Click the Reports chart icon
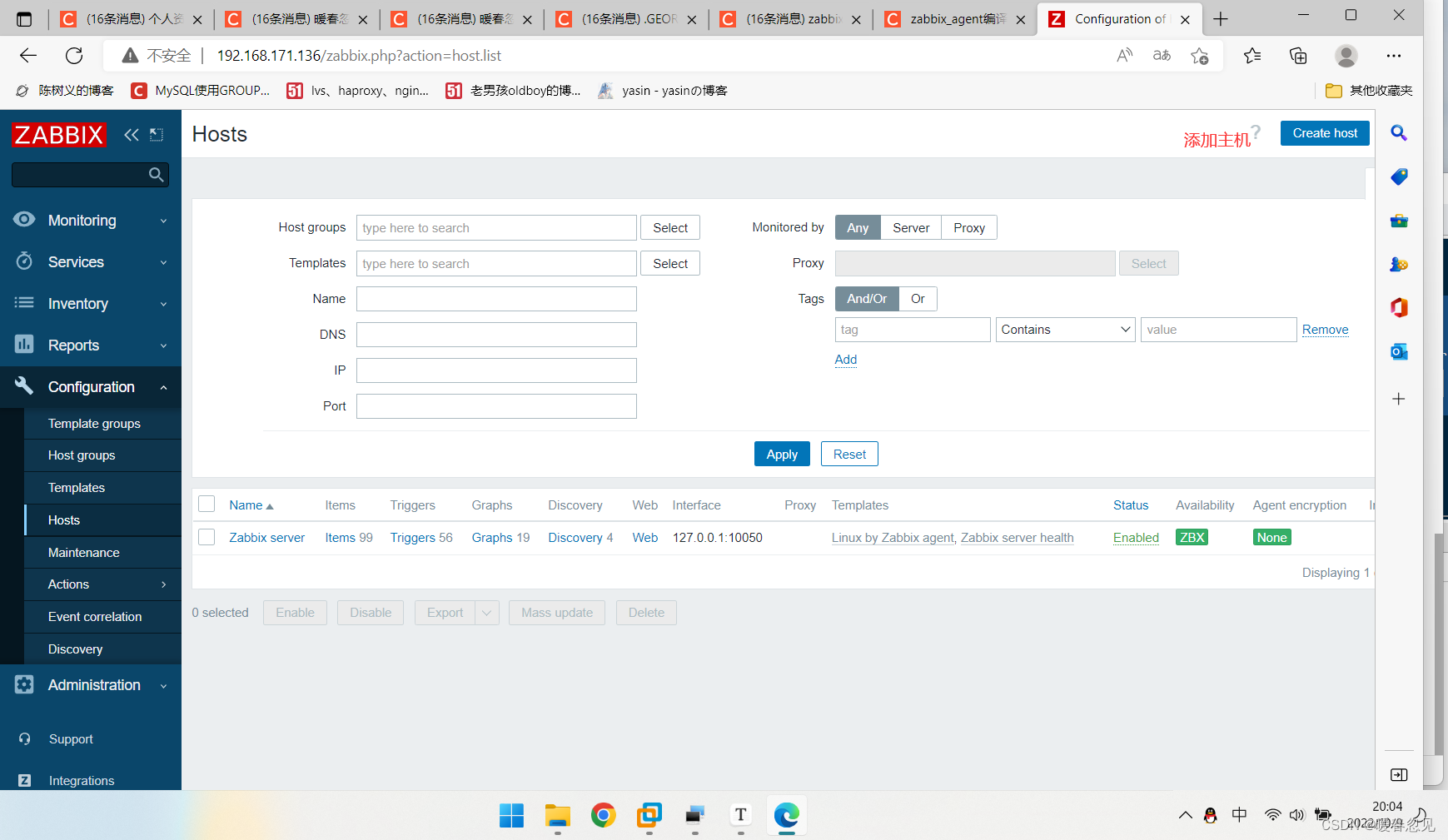 point(24,345)
